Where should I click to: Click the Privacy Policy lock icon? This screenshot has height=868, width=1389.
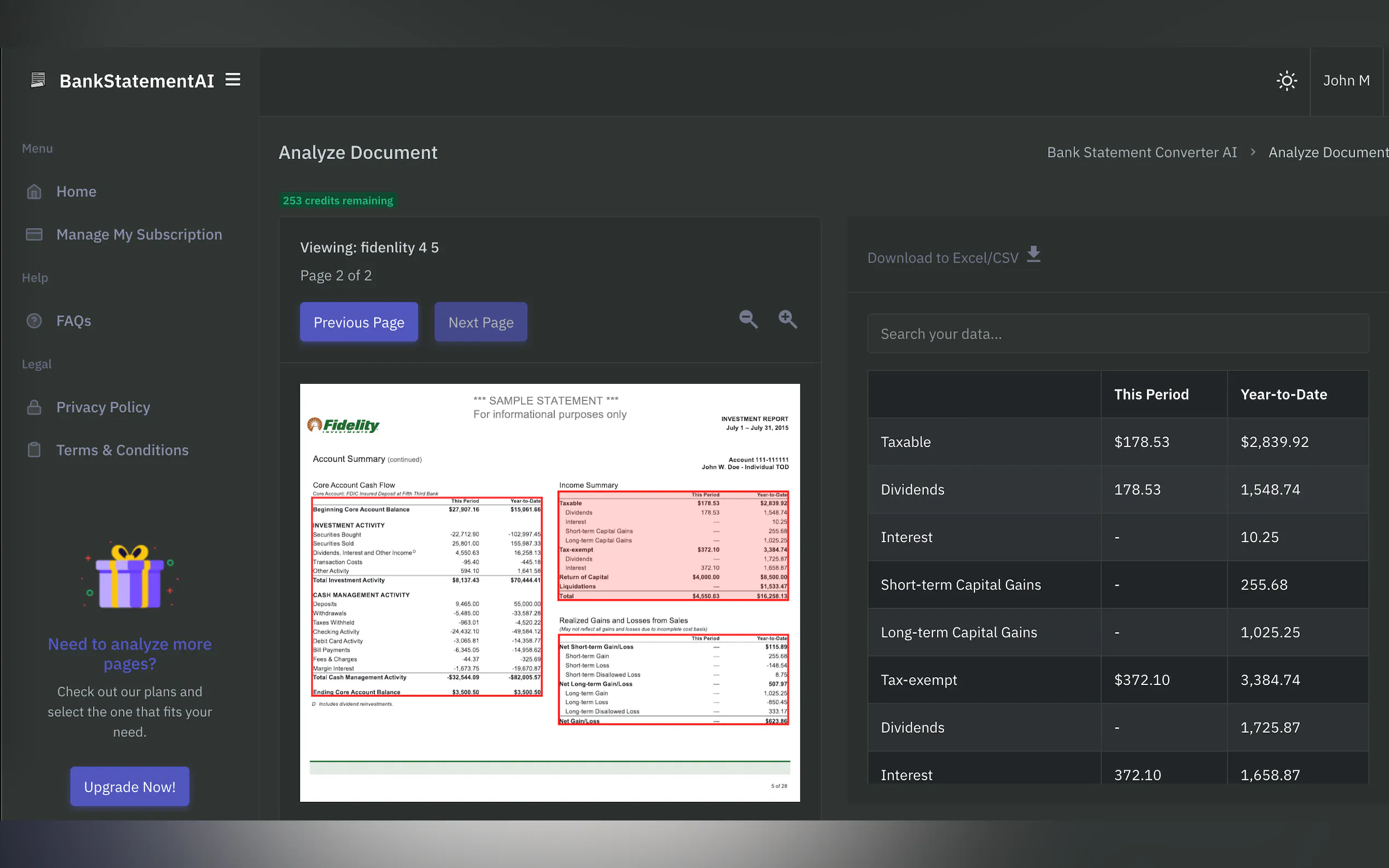pos(34,407)
